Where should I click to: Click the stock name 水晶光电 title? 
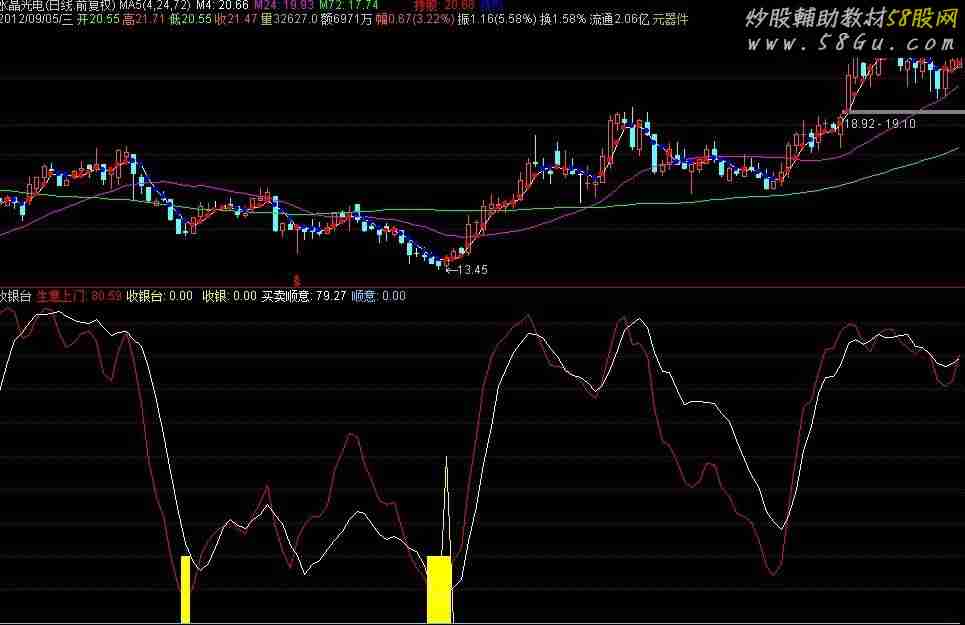tap(22, 5)
